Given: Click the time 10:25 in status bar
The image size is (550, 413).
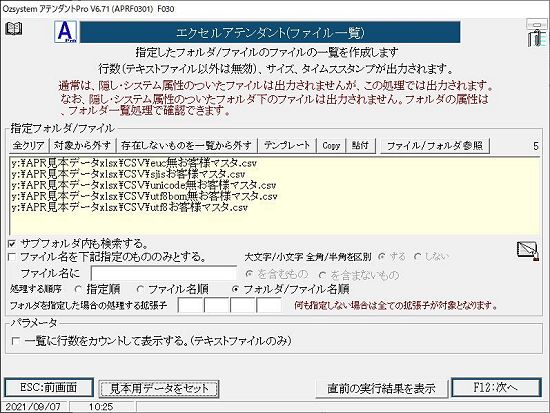Looking at the screenshot, I should [101, 407].
